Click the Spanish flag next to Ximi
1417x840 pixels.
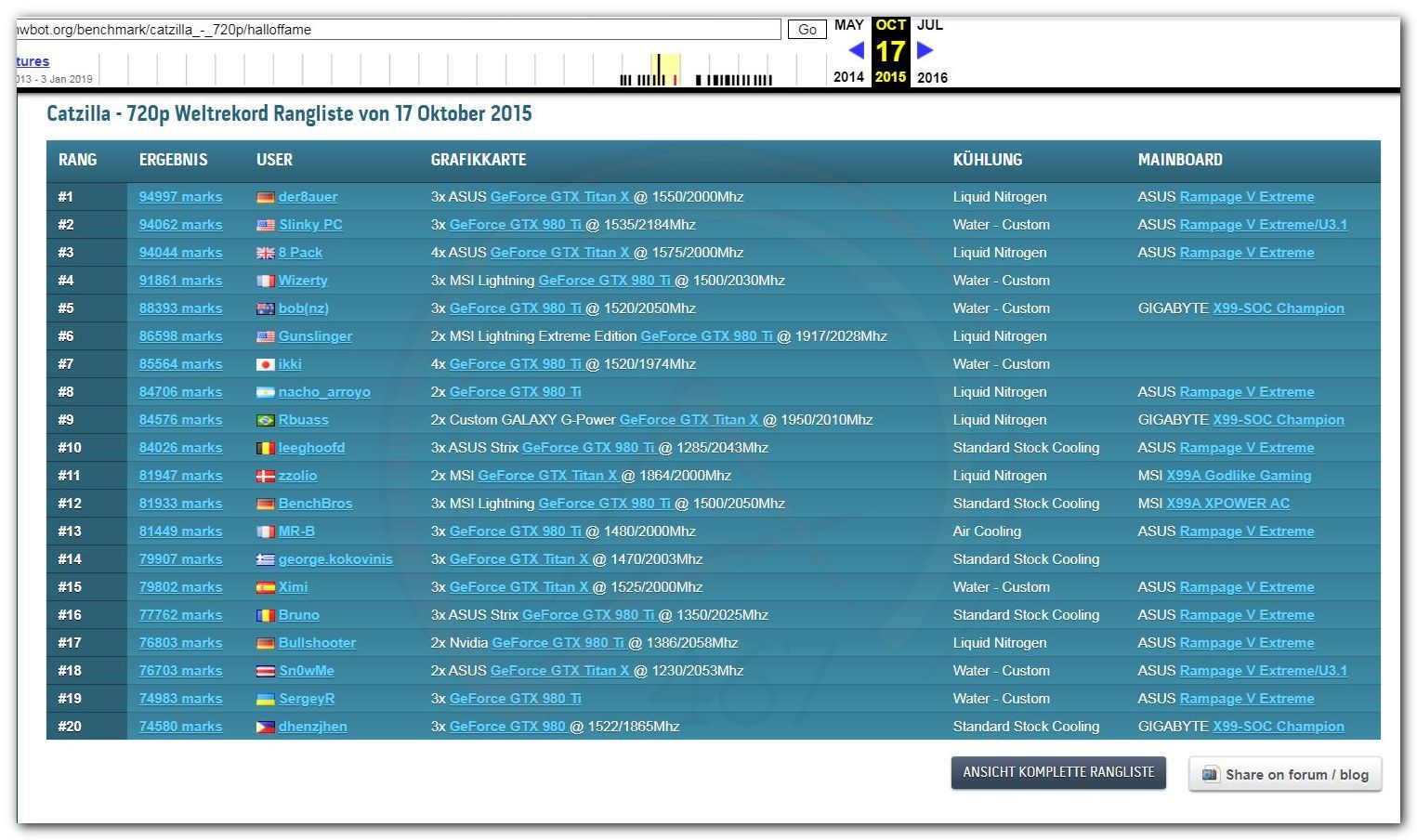tap(266, 587)
